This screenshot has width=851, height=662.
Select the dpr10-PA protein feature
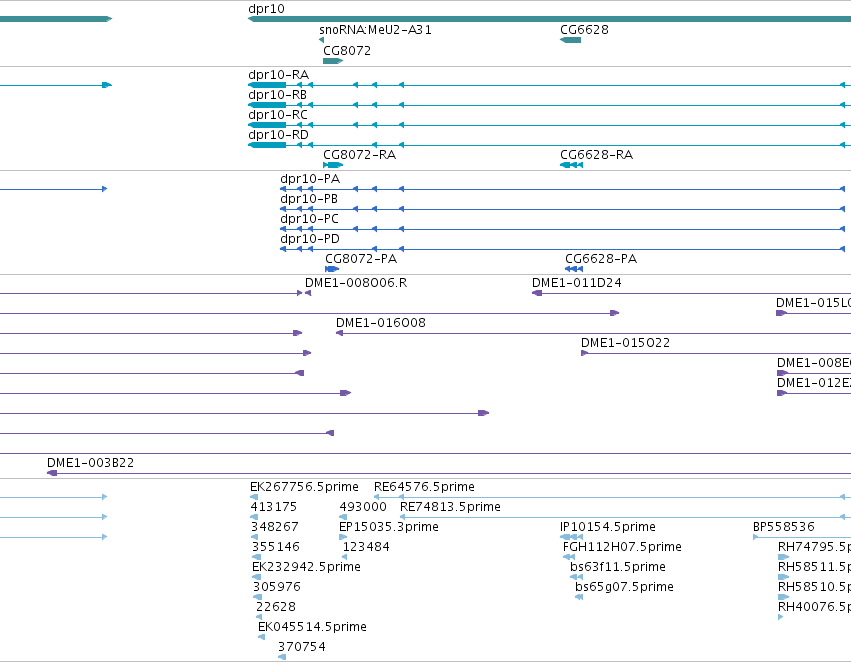562,189
